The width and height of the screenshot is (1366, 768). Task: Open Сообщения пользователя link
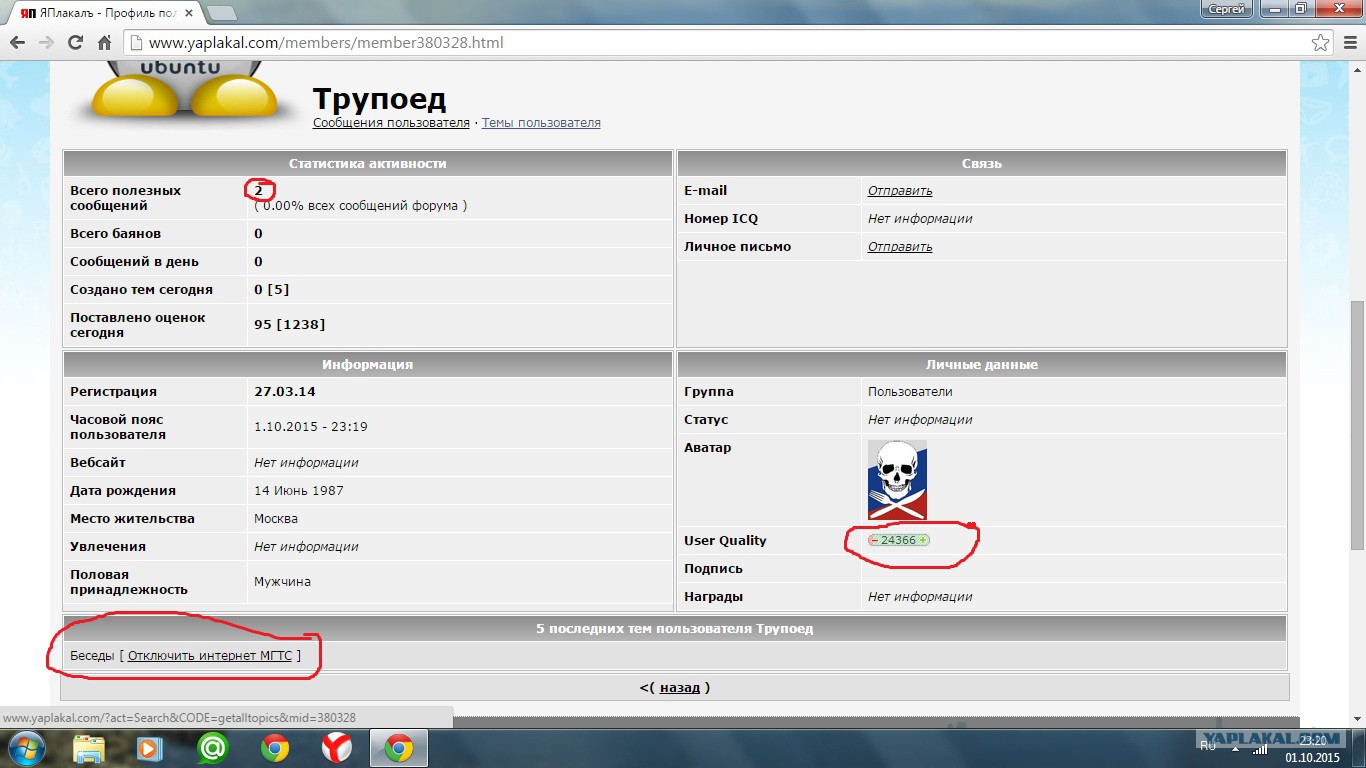(391, 123)
